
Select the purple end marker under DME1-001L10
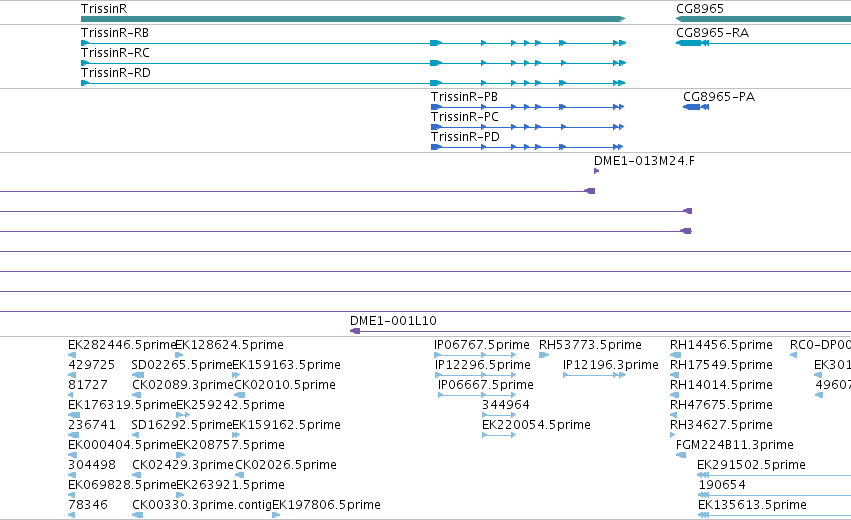(x=355, y=331)
